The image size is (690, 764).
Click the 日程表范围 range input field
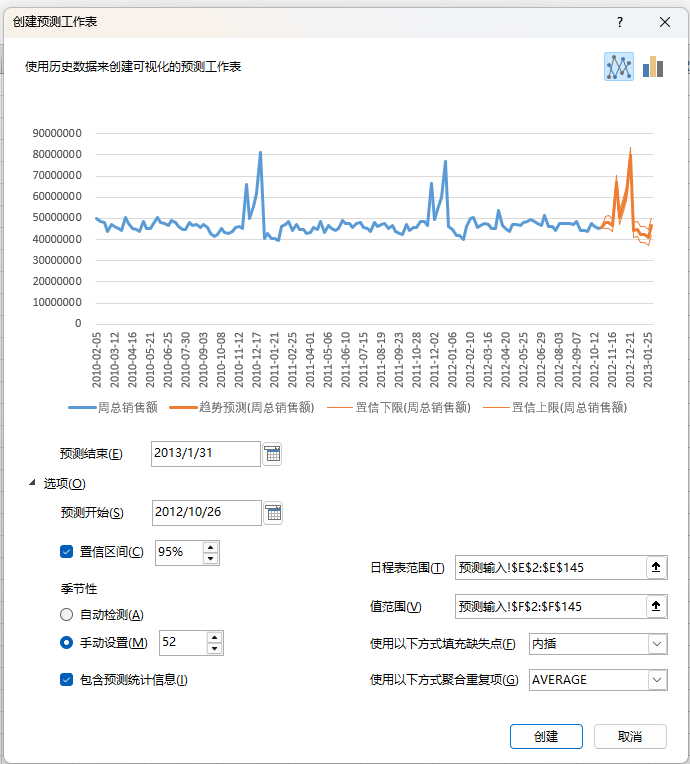(551, 567)
